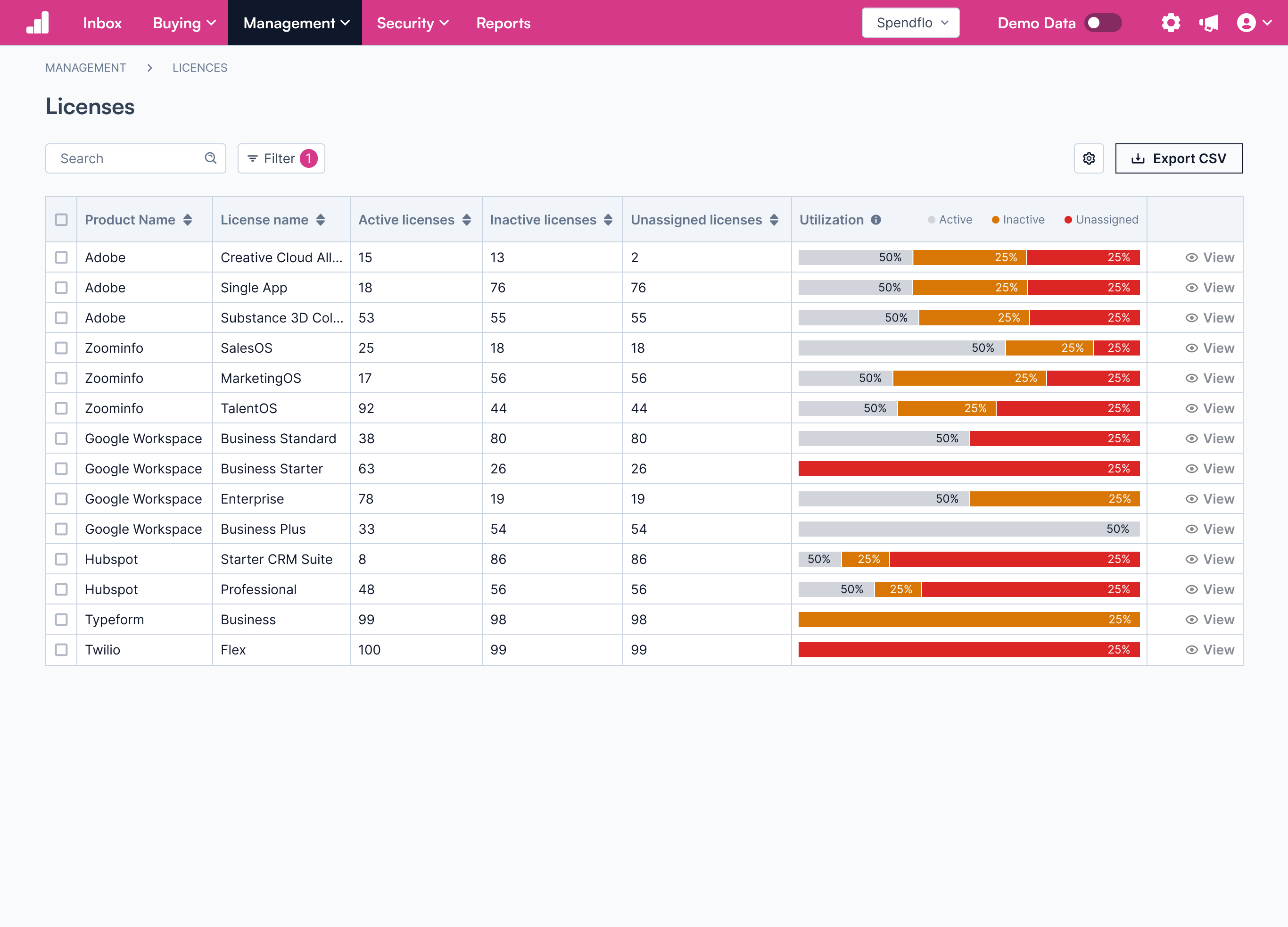Click the 'Substance 3D Col...' license name
Image resolution: width=1288 pixels, height=927 pixels.
281,317
